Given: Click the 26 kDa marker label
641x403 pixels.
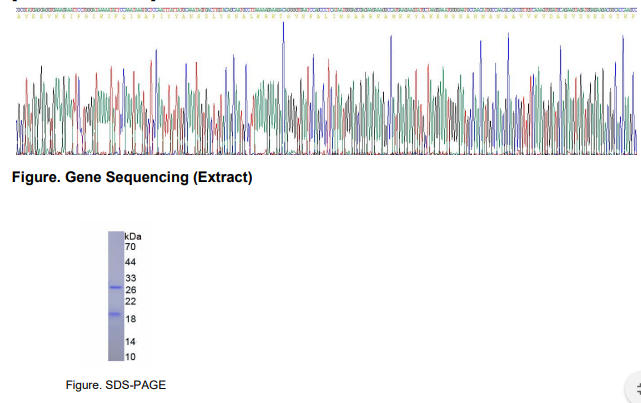Looking at the screenshot, I should point(130,290).
